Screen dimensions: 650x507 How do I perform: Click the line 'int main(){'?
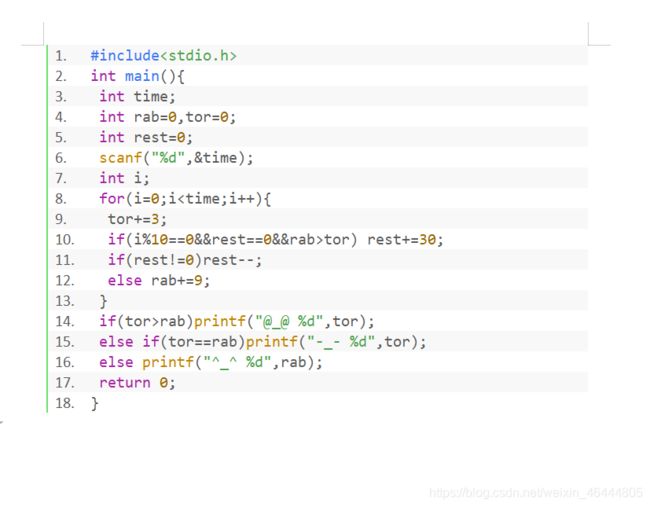pyautogui.click(x=138, y=76)
